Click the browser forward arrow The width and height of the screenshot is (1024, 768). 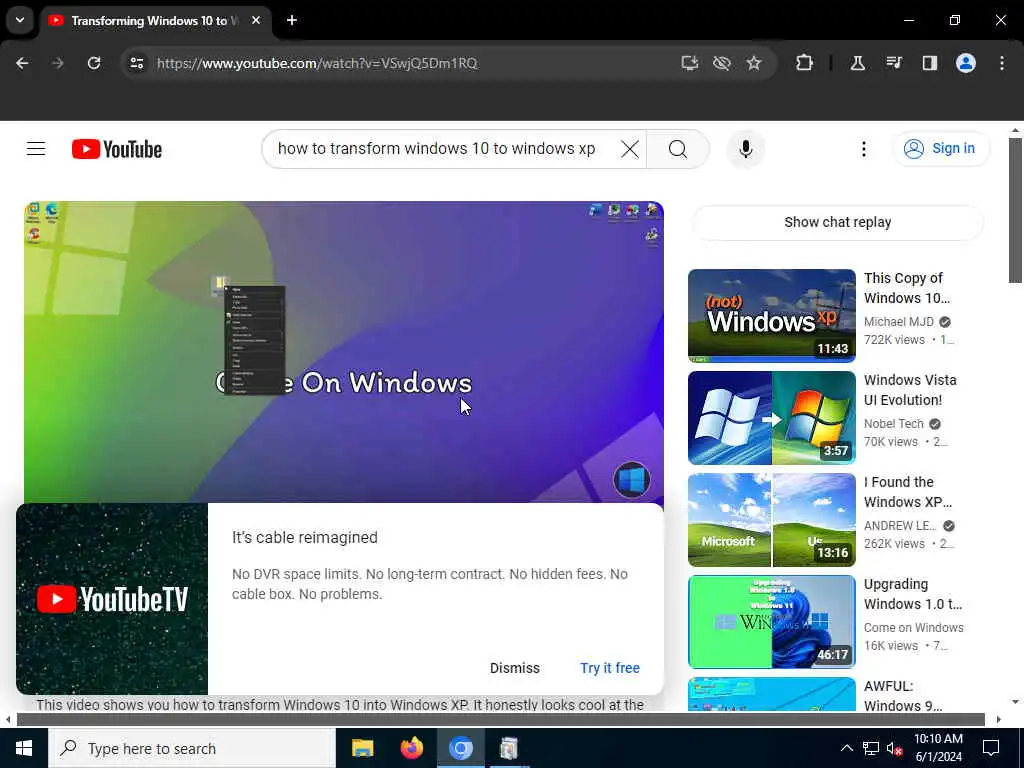tap(57, 63)
